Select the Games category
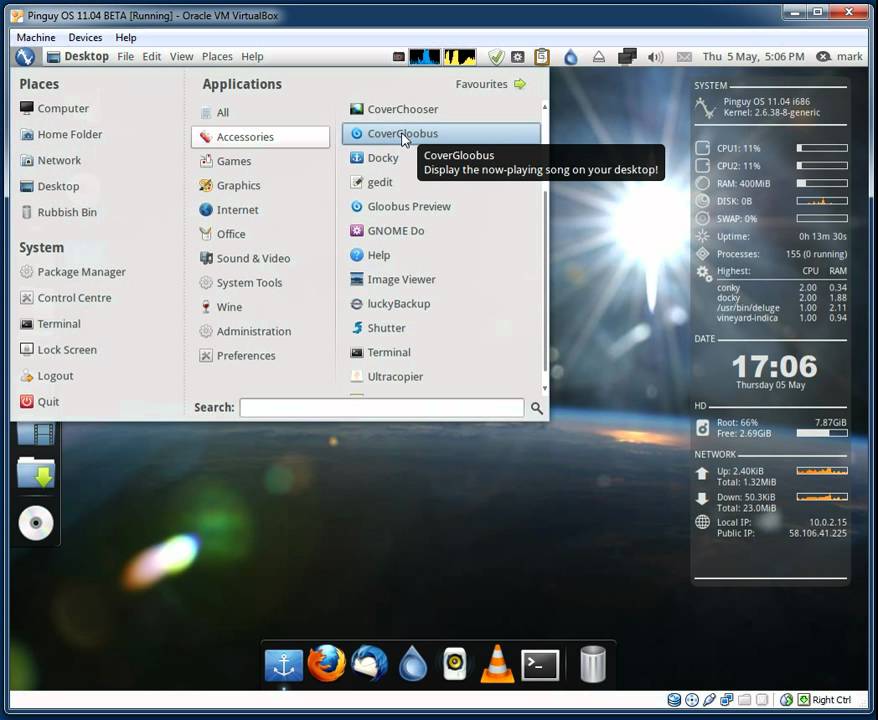Image resolution: width=878 pixels, height=720 pixels. click(260, 161)
